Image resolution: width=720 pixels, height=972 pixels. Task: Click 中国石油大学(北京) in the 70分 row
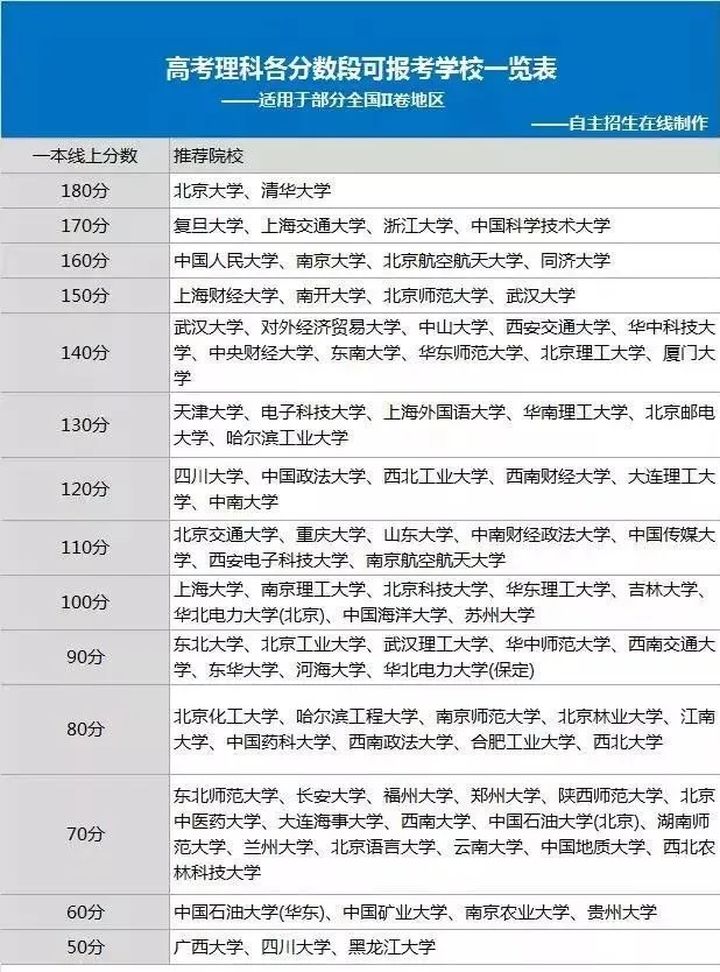click(564, 821)
